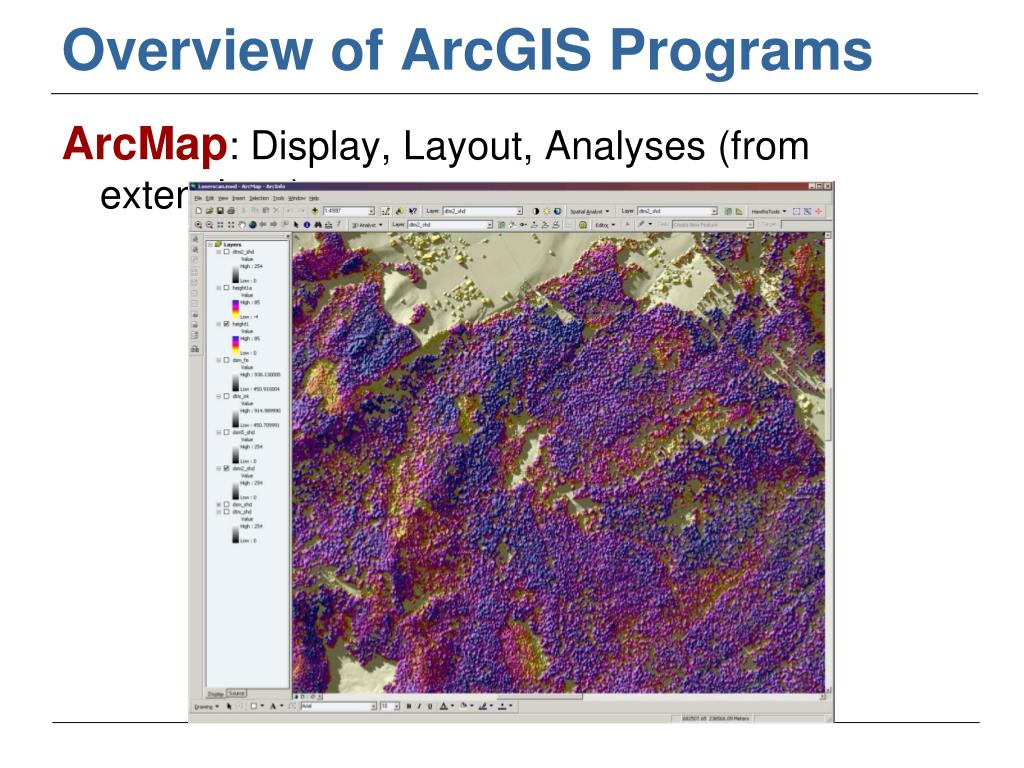This screenshot has width=1024, height=768.
Task: Open the Selection menu
Action: (259, 198)
